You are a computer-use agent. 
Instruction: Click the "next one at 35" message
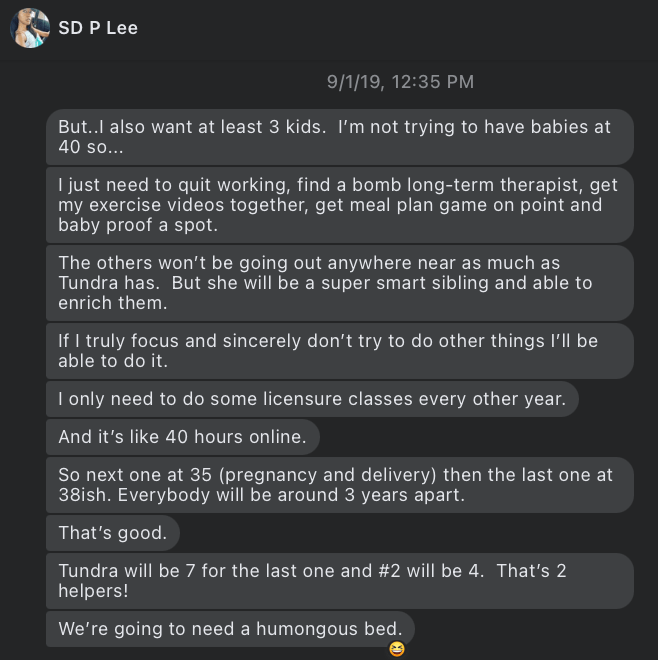[x=340, y=485]
